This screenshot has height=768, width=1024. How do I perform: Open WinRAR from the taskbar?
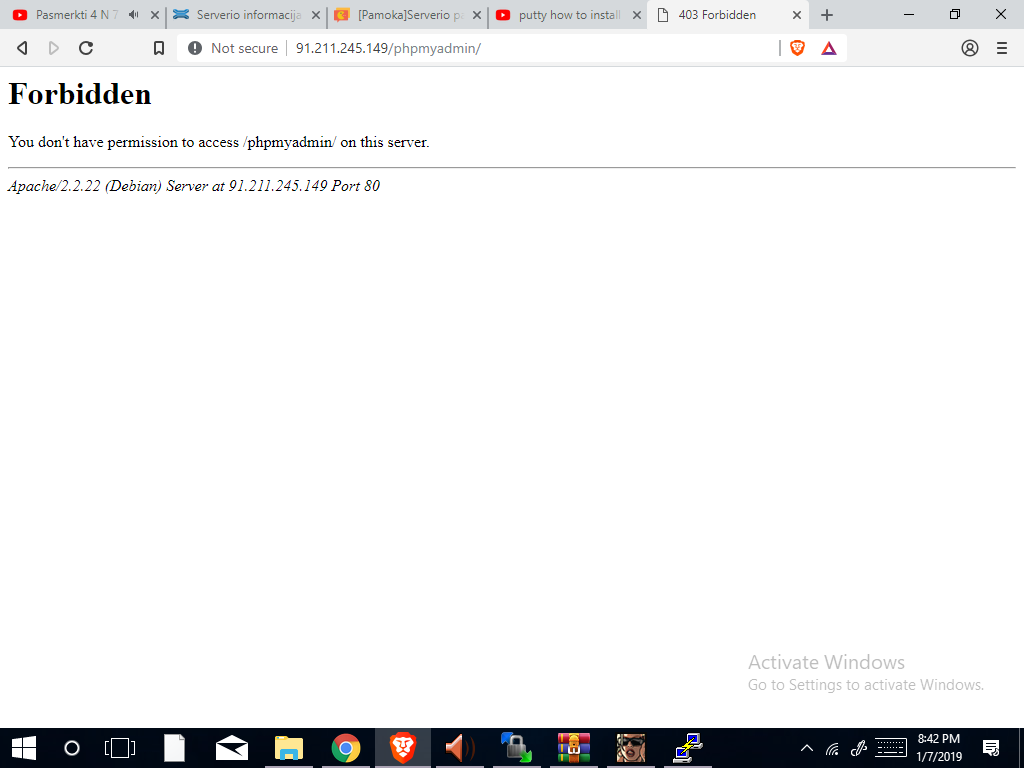(574, 748)
